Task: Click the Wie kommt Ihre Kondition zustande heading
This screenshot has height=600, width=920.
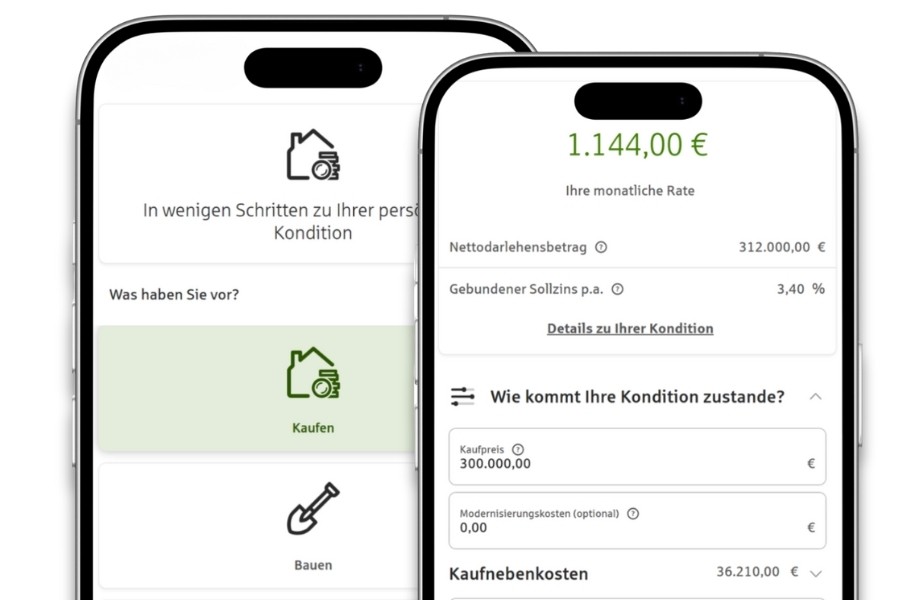Action: point(637,396)
